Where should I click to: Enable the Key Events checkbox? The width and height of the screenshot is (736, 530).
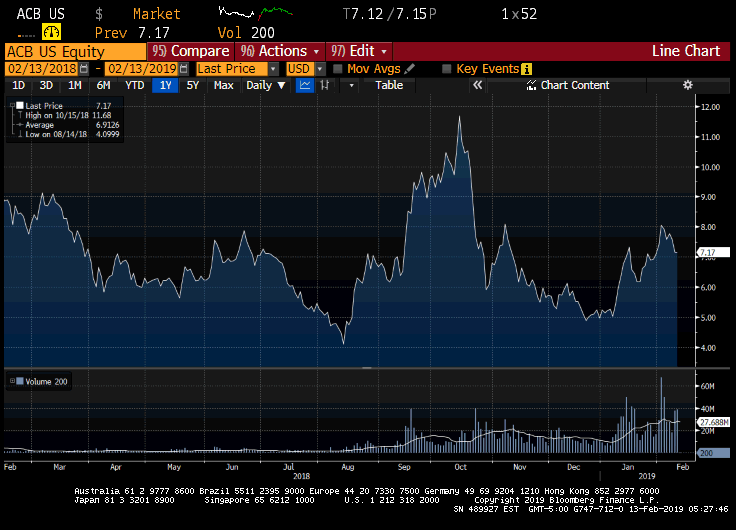click(x=446, y=69)
